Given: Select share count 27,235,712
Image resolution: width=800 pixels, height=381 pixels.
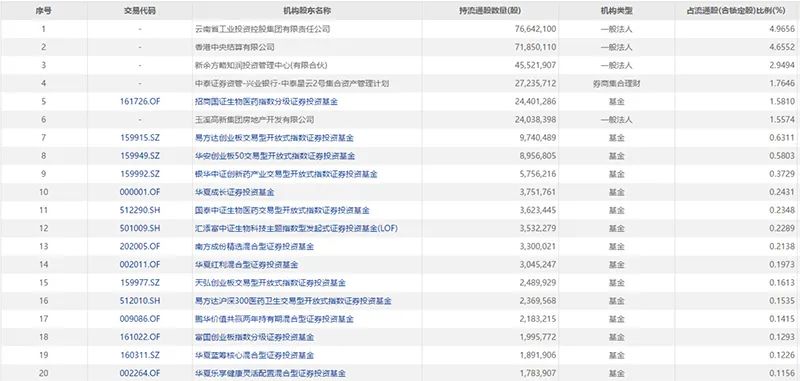Looking at the screenshot, I should 535,83.
